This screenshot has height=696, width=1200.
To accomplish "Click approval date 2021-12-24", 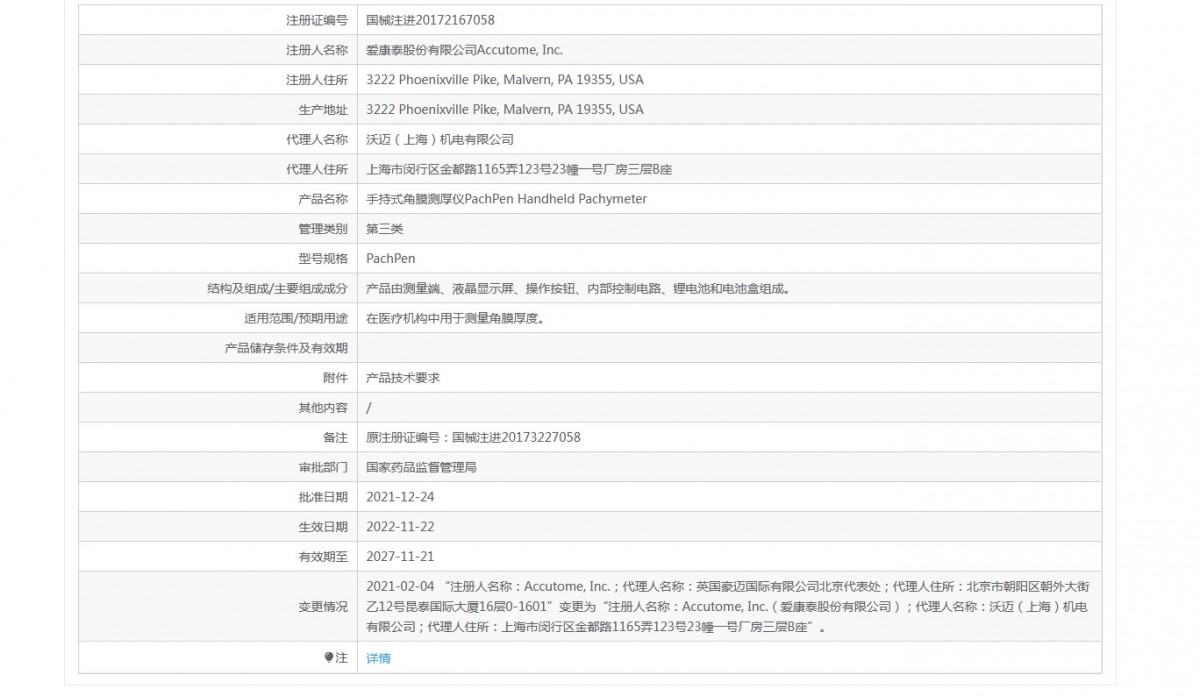I will coord(400,497).
